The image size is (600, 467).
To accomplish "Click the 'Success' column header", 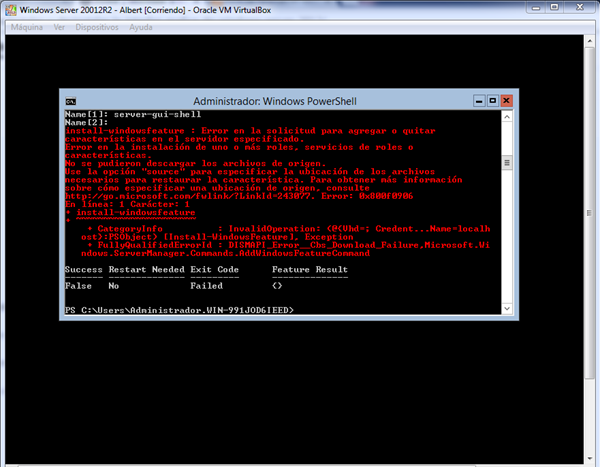I will (84, 269).
